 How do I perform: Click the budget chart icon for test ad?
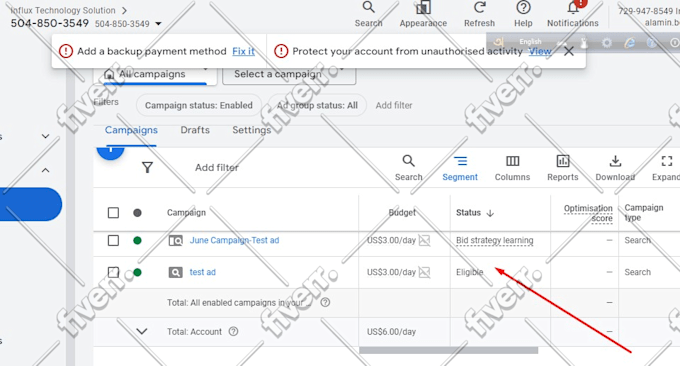[x=425, y=272]
